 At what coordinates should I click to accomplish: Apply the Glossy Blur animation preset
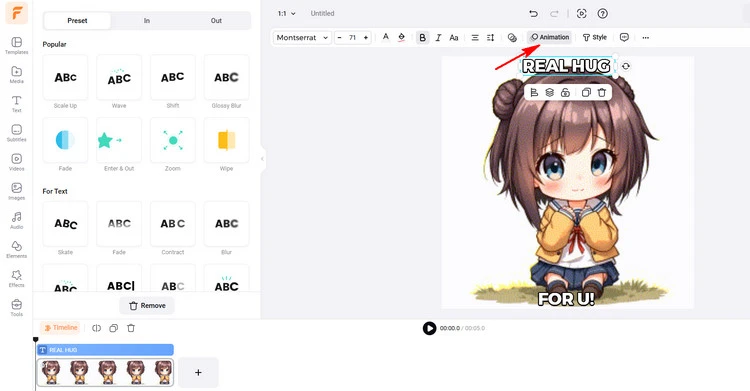click(226, 77)
